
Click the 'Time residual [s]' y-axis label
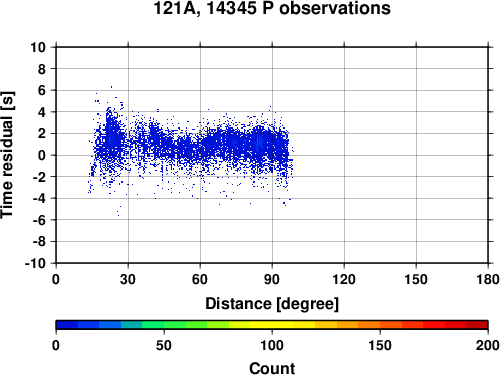click(7, 155)
